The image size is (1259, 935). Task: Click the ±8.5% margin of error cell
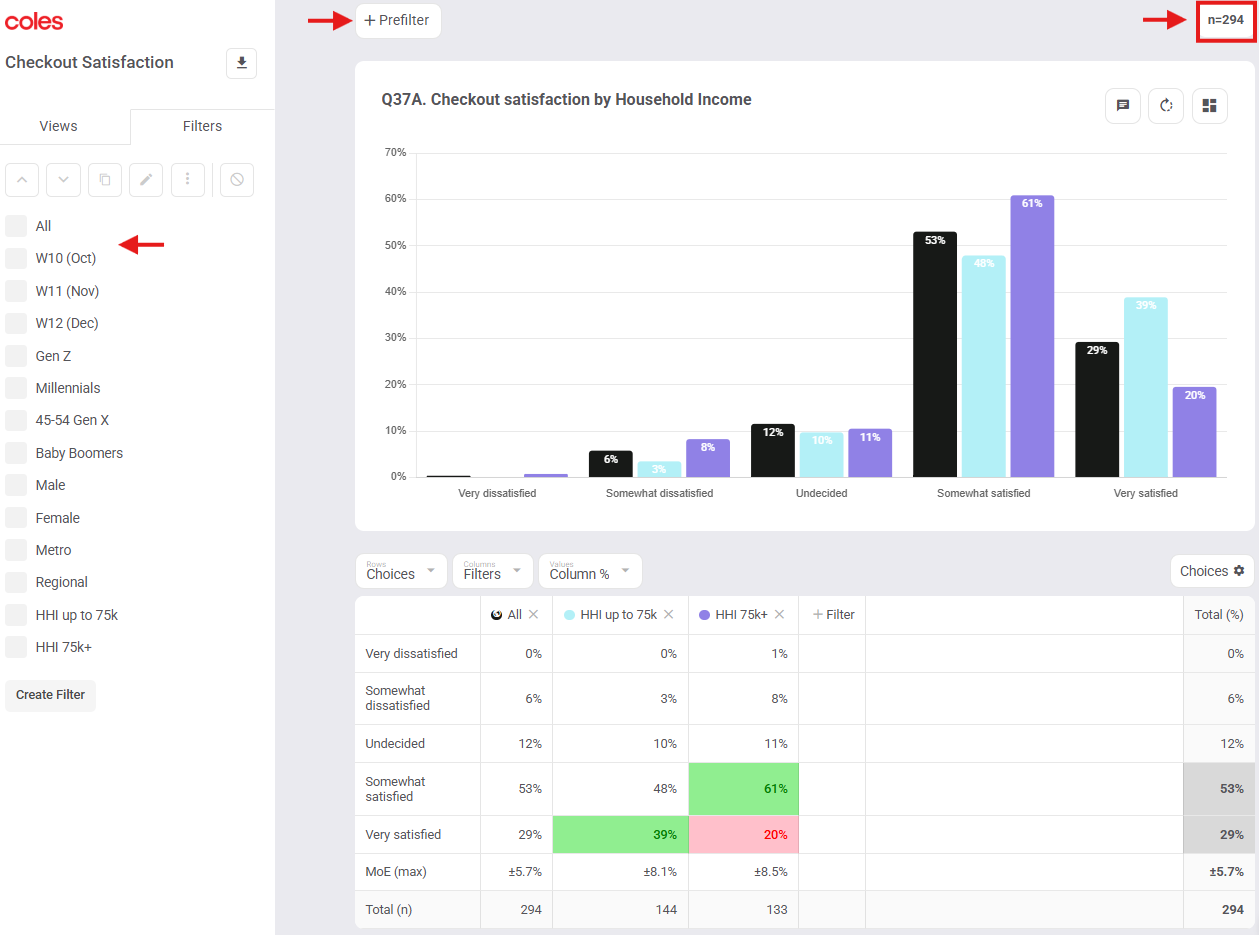[744, 872]
